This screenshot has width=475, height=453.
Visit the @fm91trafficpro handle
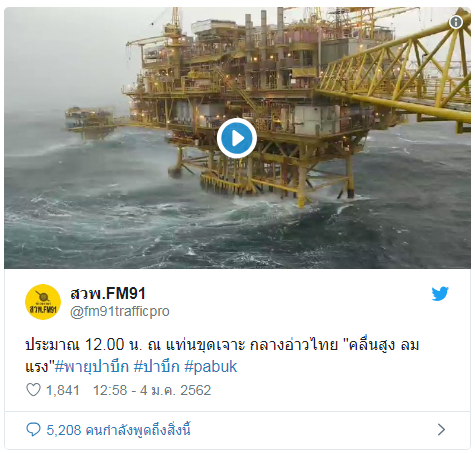(120, 311)
